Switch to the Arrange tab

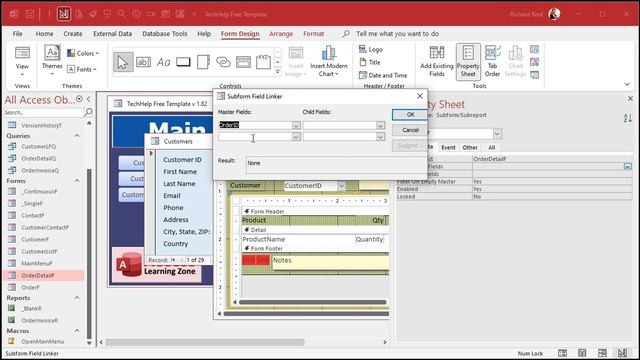click(x=281, y=34)
